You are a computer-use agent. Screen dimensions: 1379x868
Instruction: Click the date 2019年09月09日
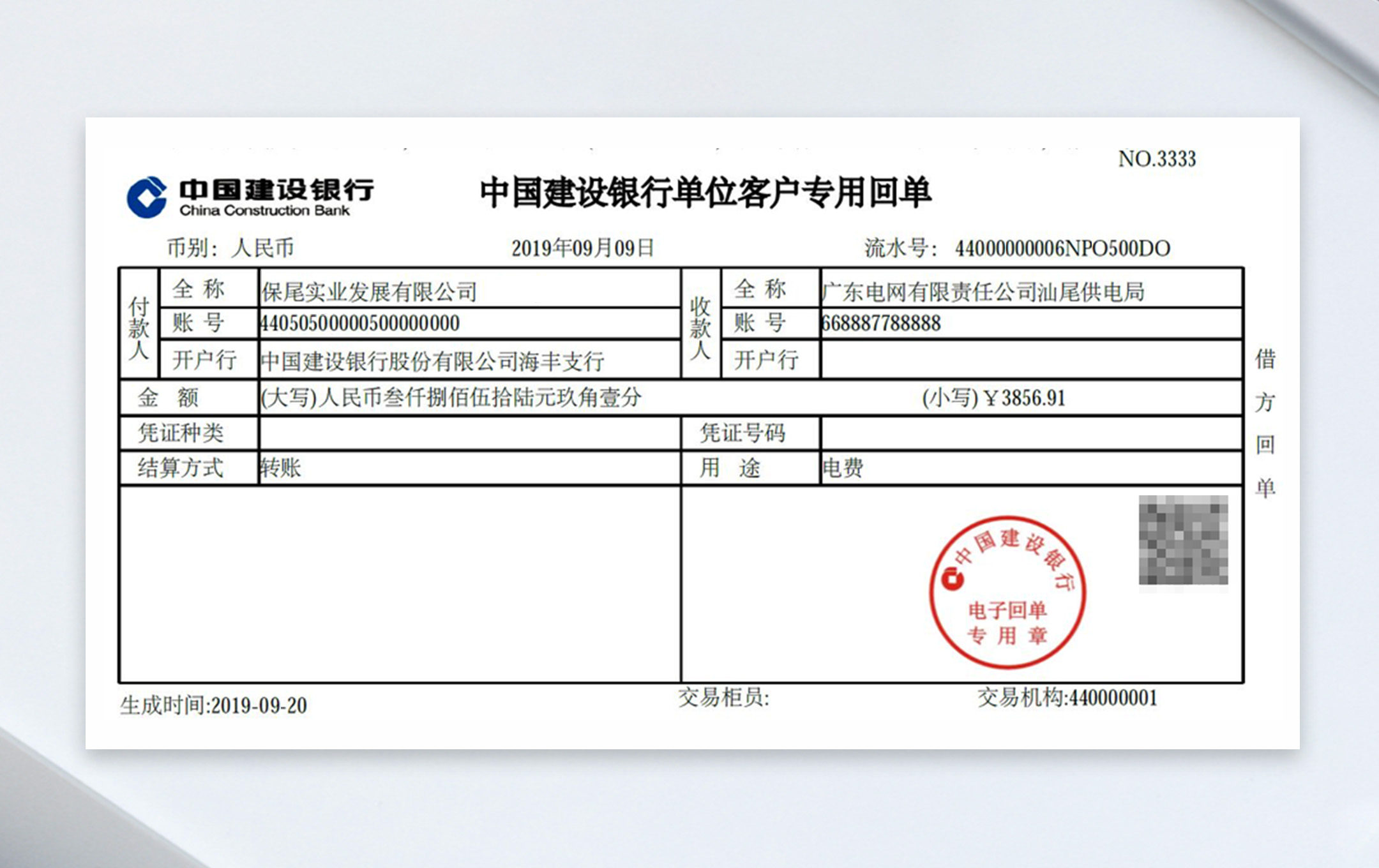(x=583, y=248)
